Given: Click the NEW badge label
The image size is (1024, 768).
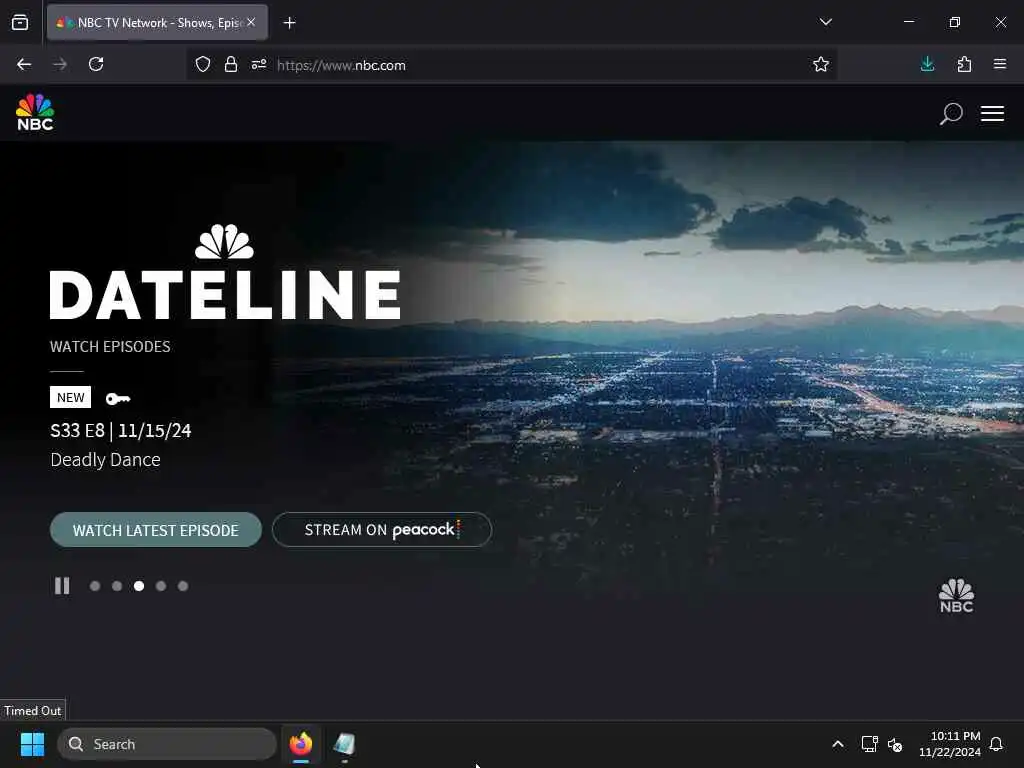Looking at the screenshot, I should pos(71,397).
